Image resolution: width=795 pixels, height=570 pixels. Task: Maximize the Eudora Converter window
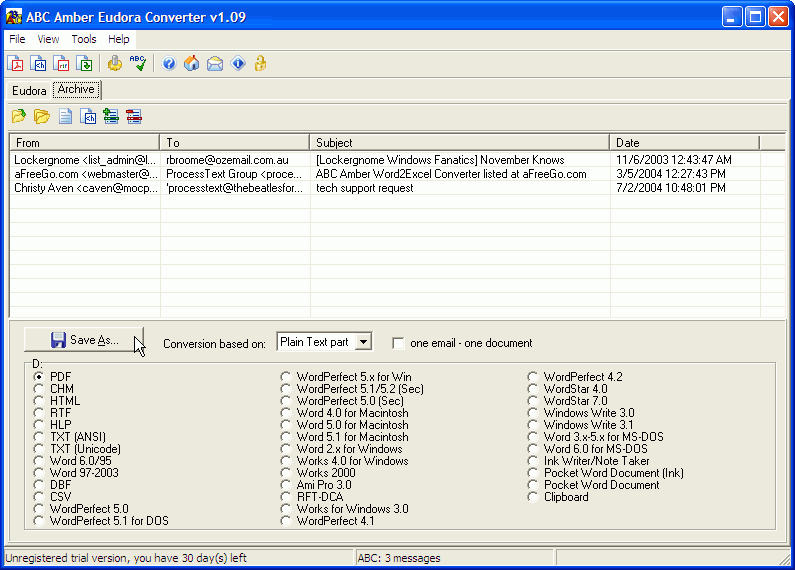pyautogui.click(x=755, y=17)
